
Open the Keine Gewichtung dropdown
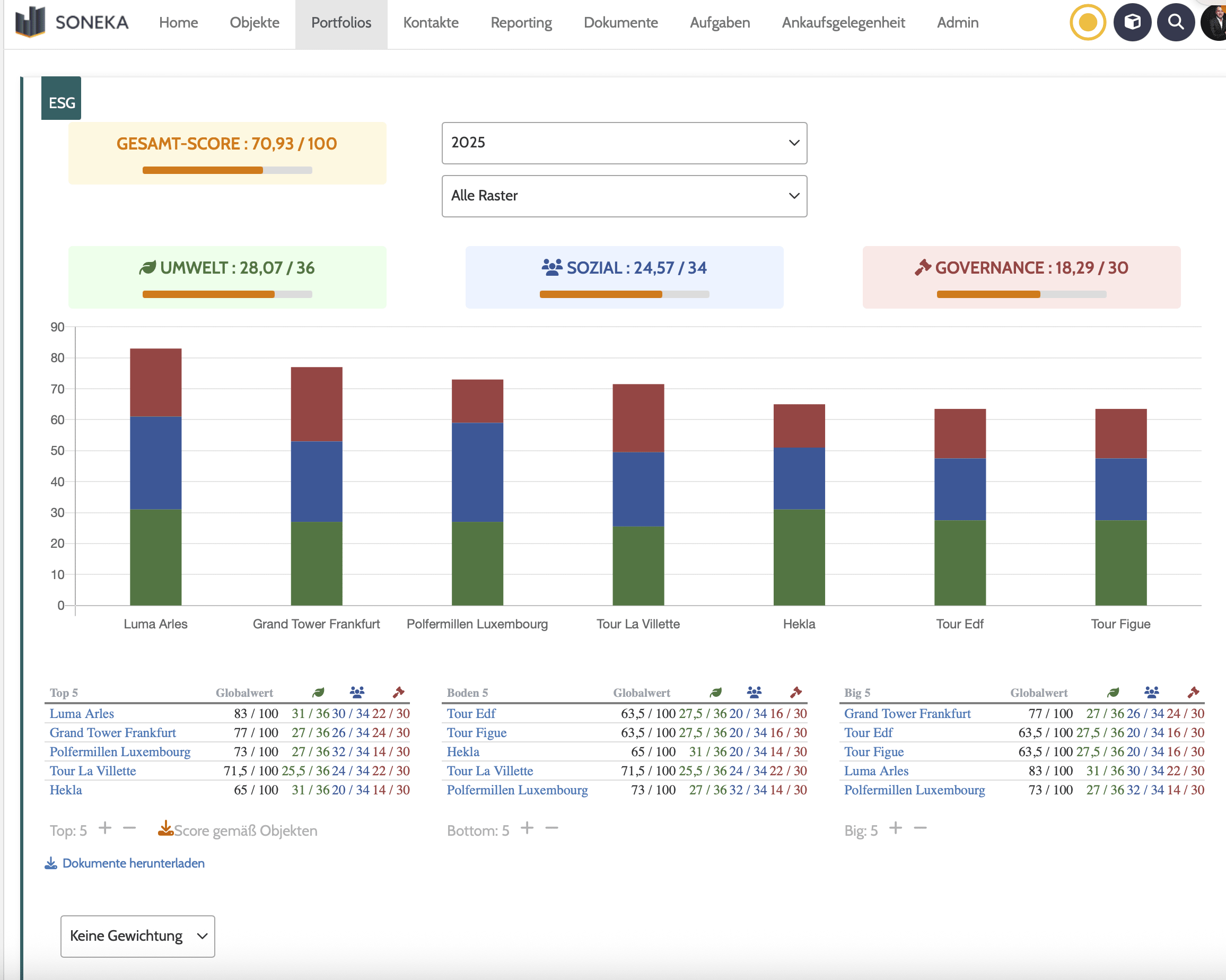[x=138, y=935]
